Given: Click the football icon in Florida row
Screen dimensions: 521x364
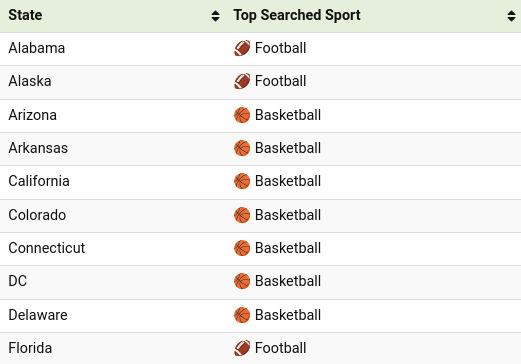Looking at the screenshot, I should pos(242,348).
